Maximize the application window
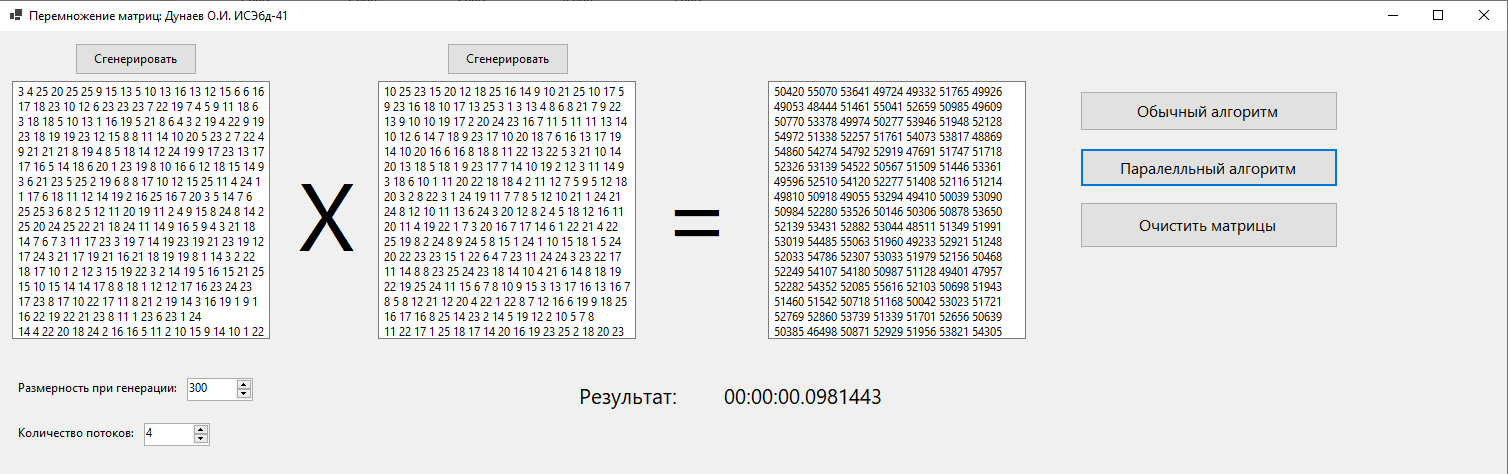 point(1438,15)
